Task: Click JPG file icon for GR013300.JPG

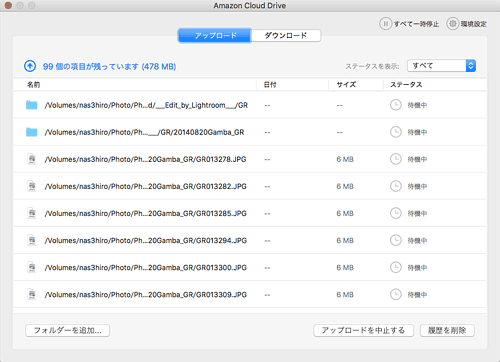Action: pyautogui.click(x=32, y=267)
